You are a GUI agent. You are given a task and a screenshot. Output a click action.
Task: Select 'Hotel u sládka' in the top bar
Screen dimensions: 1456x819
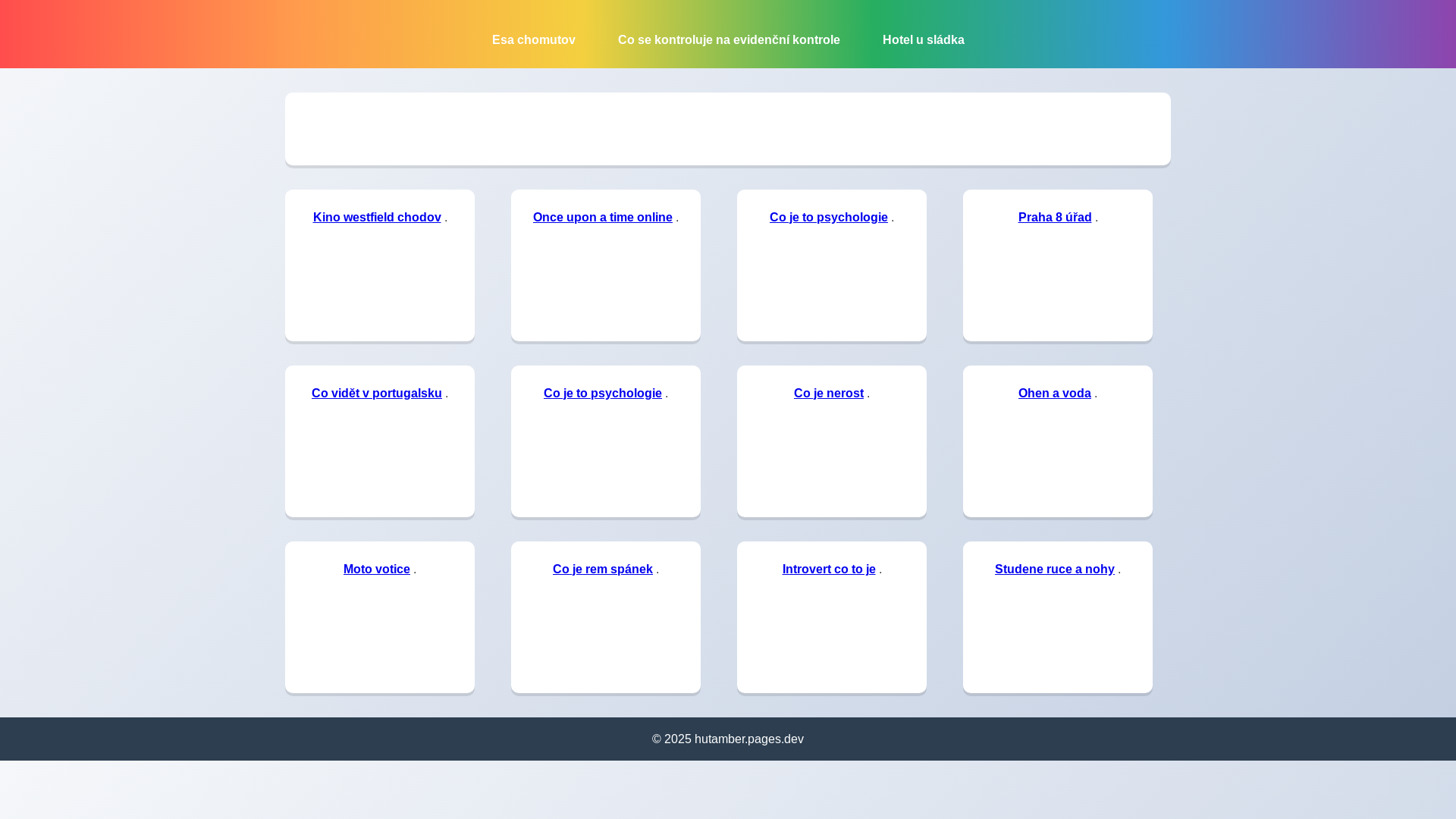(x=923, y=39)
